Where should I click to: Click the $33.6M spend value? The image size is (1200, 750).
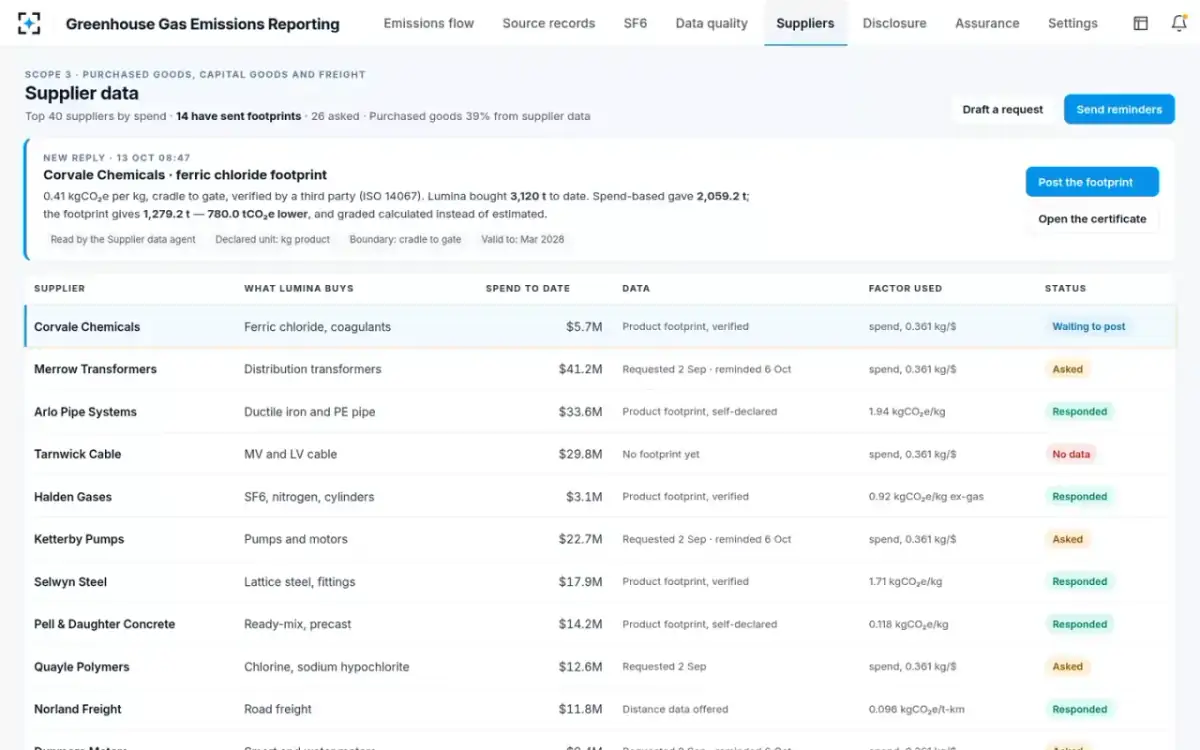(581, 412)
